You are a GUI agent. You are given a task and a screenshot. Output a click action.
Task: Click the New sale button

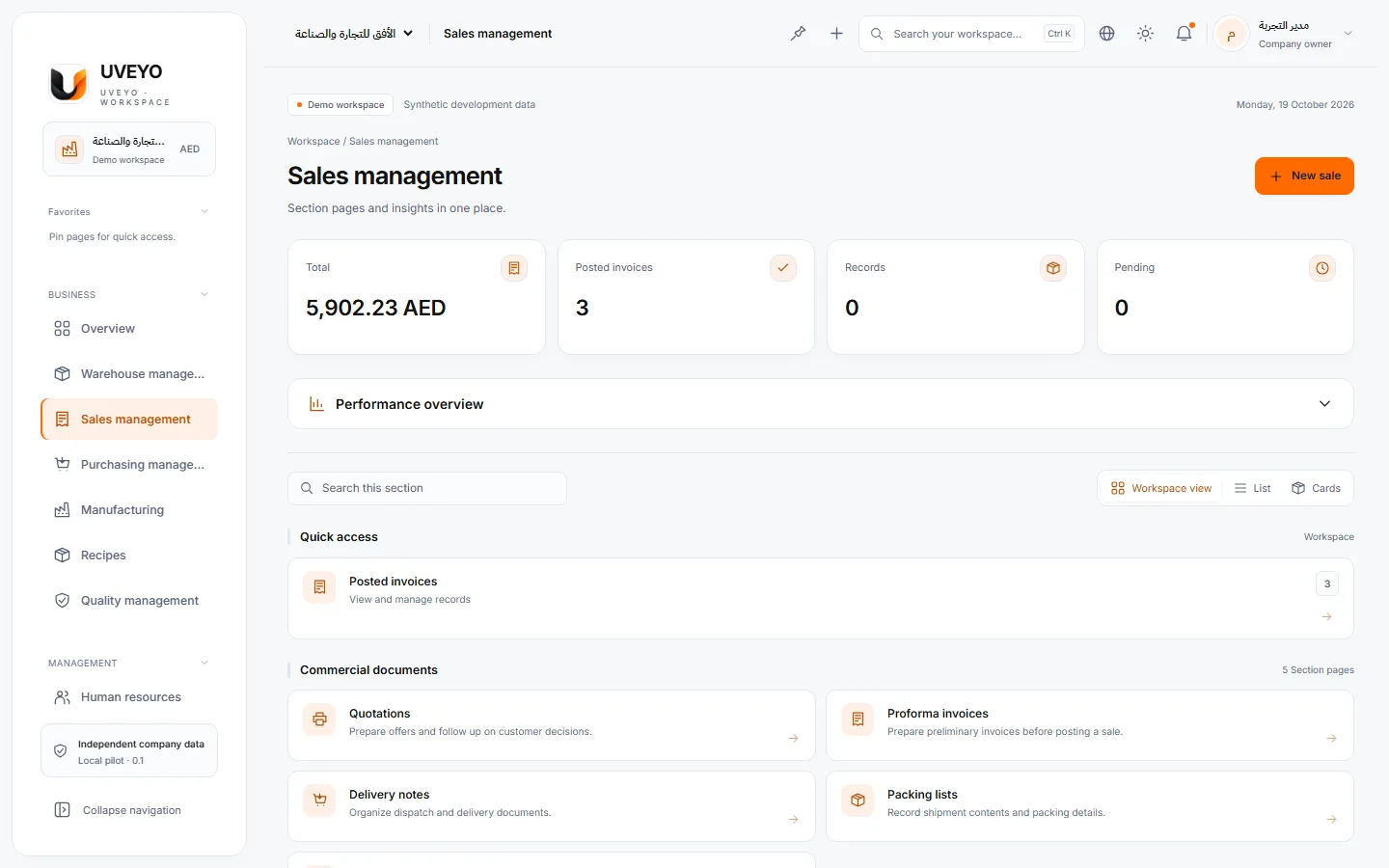[1304, 176]
